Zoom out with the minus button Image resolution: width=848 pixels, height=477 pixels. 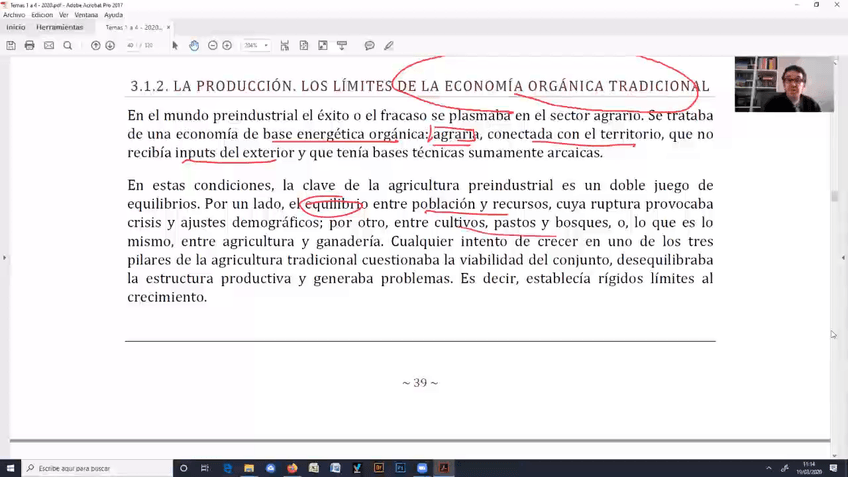click(213, 45)
